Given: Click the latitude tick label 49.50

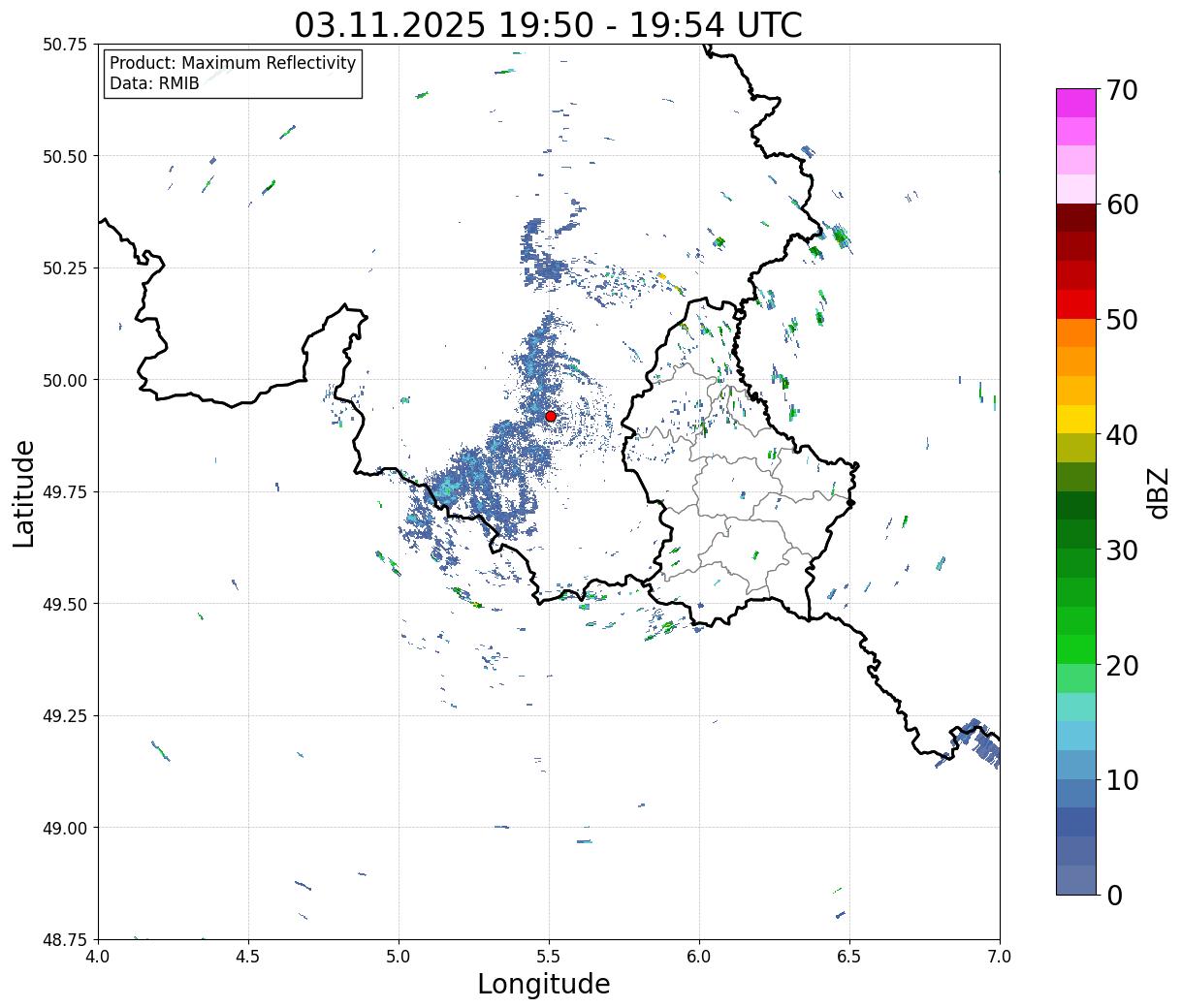Looking at the screenshot, I should point(65,604).
